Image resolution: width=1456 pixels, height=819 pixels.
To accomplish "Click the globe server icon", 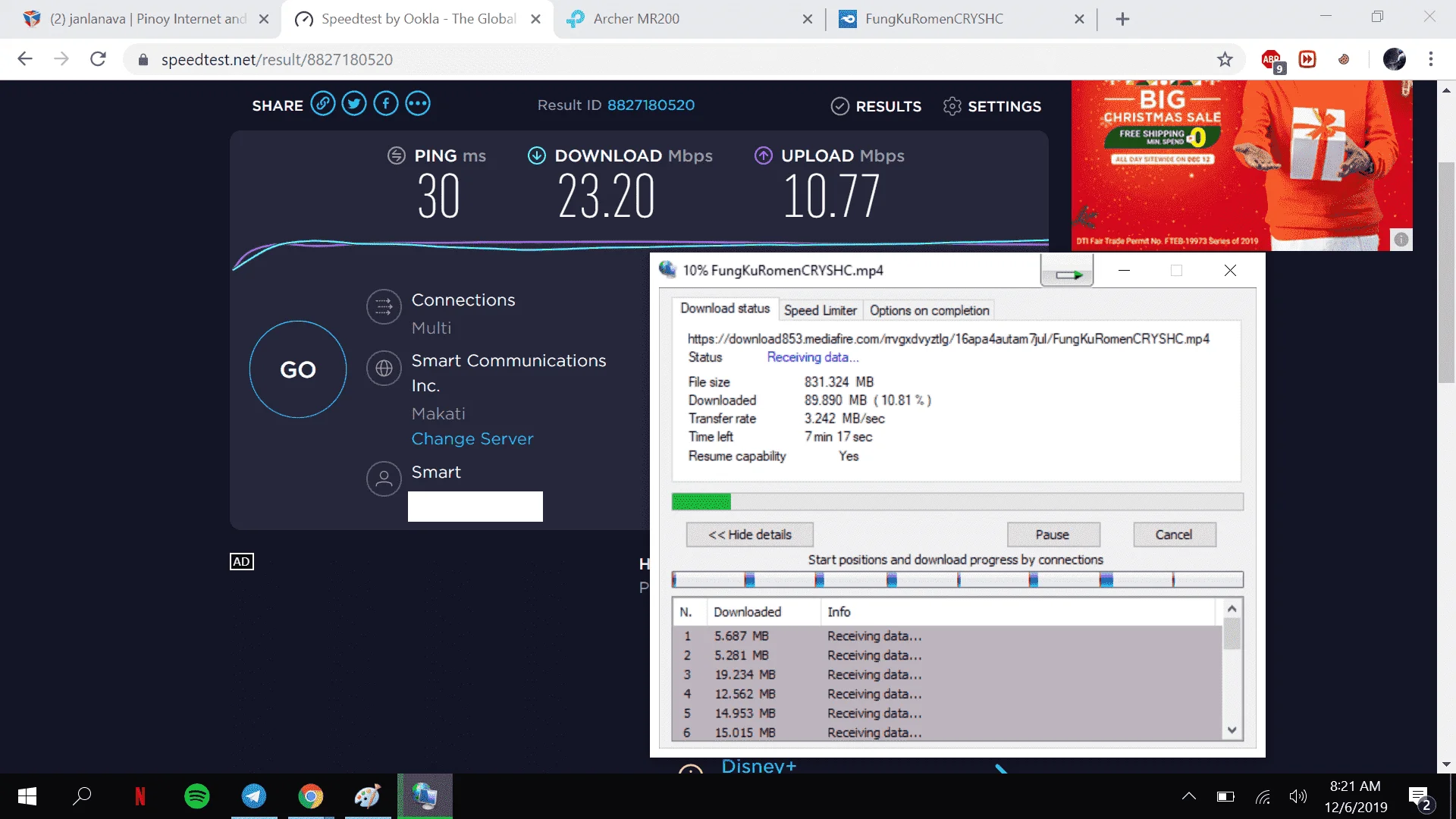I will tap(384, 369).
